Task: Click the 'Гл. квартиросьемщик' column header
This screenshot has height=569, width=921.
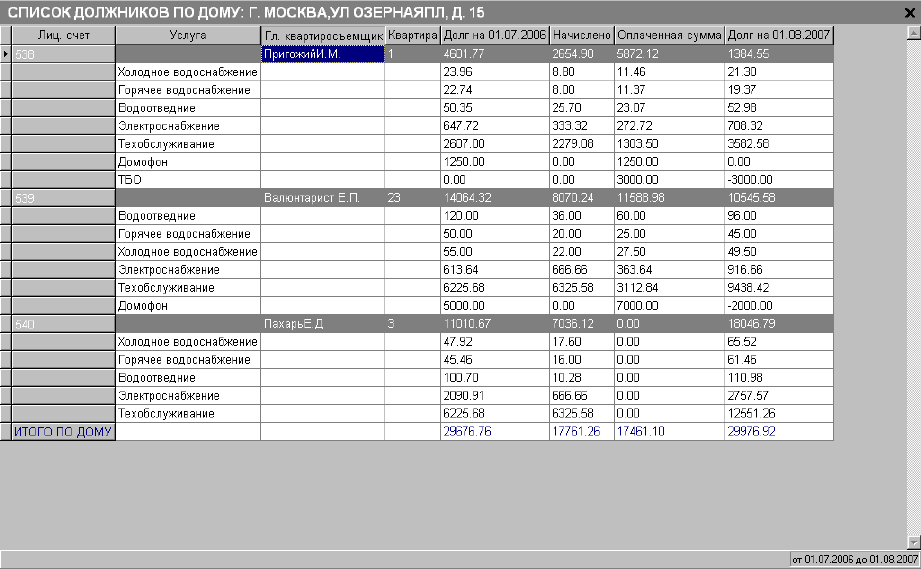Action: point(323,35)
